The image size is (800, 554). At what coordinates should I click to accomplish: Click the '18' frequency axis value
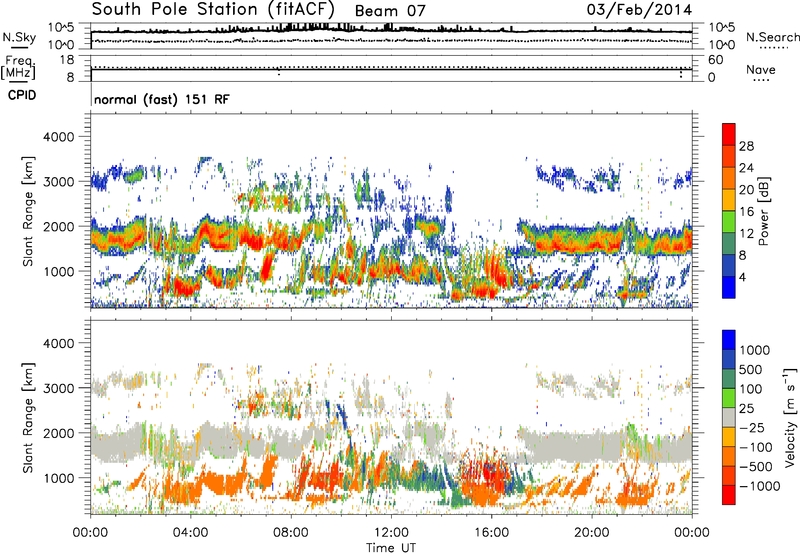[x=67, y=60]
